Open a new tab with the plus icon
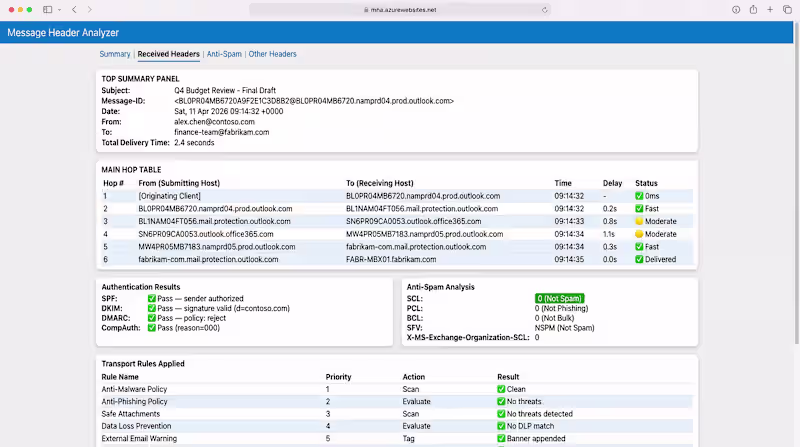The image size is (800, 447). [x=769, y=9]
